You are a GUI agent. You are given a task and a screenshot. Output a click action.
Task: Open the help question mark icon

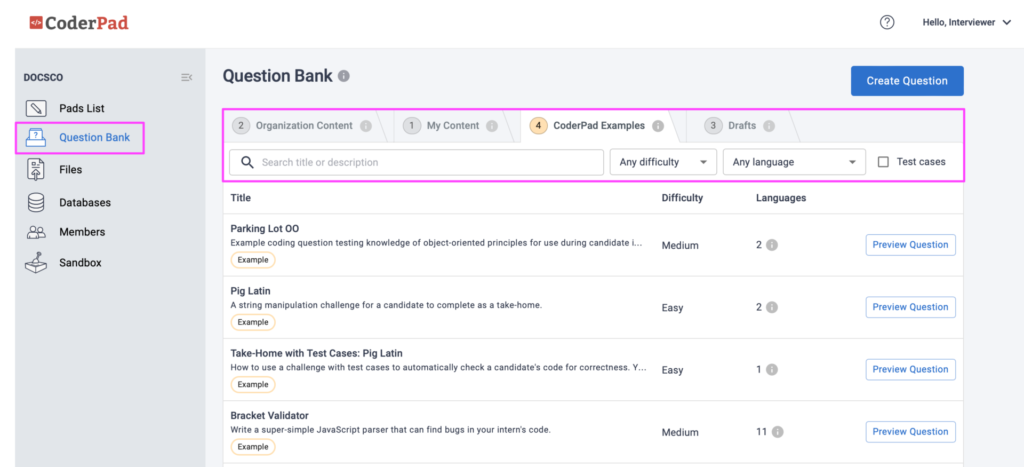click(x=886, y=22)
